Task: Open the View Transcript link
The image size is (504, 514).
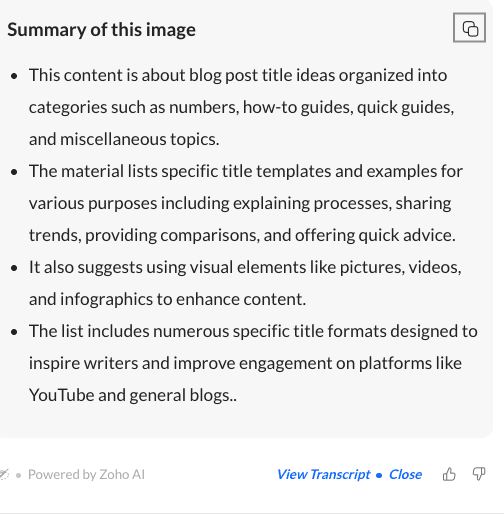Action: pyautogui.click(x=323, y=474)
